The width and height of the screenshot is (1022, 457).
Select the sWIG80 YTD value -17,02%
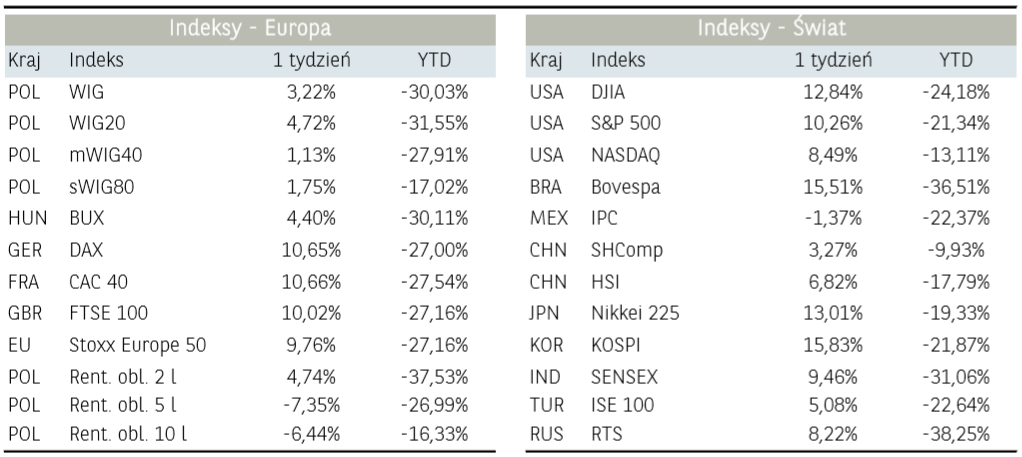tap(434, 187)
